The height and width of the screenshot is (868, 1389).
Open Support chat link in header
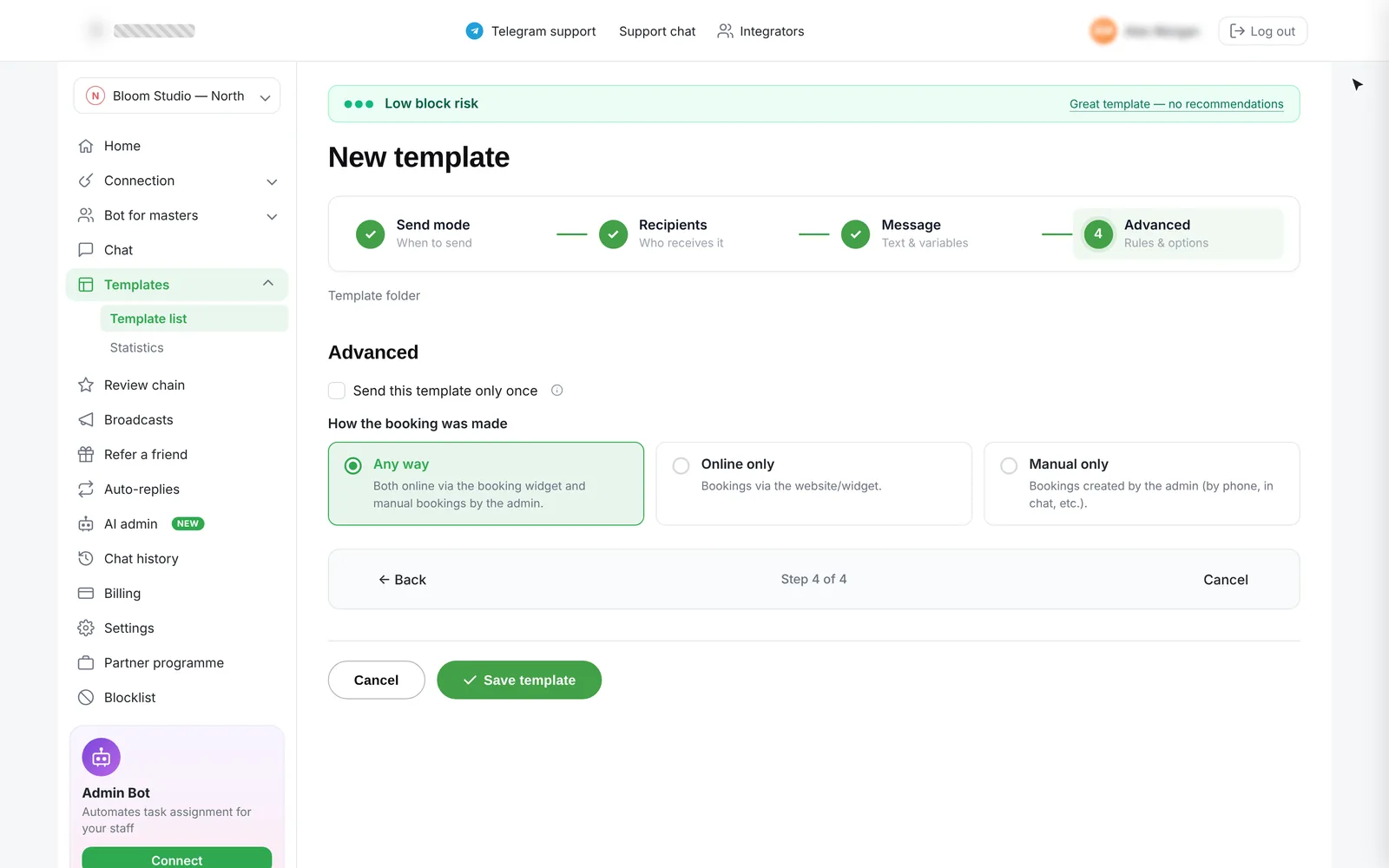point(657,31)
